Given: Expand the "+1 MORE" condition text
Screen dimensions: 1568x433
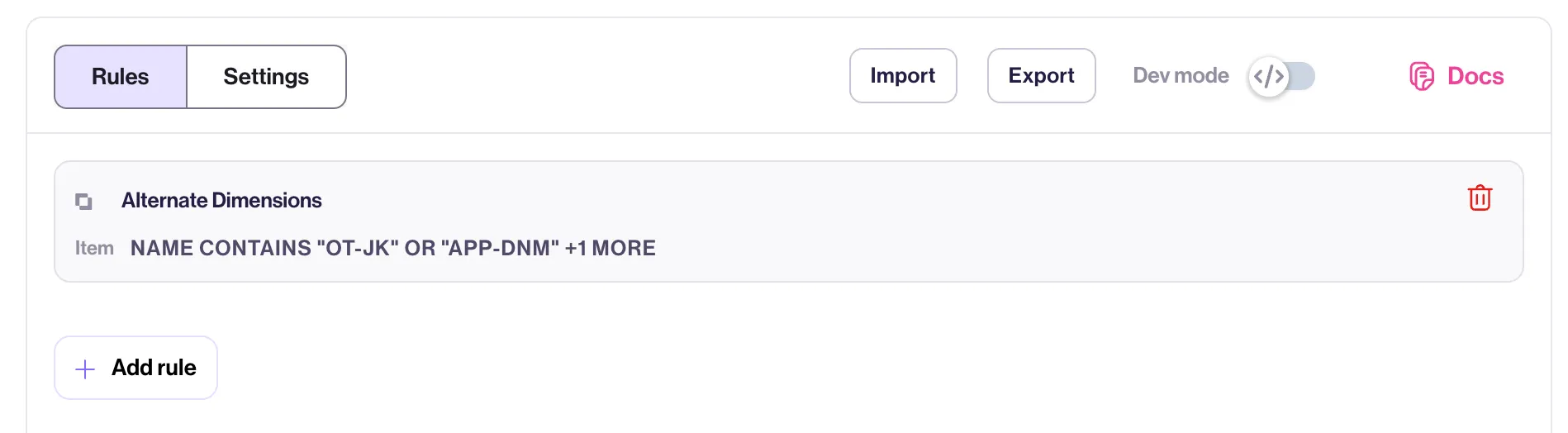Looking at the screenshot, I should coord(611,248).
